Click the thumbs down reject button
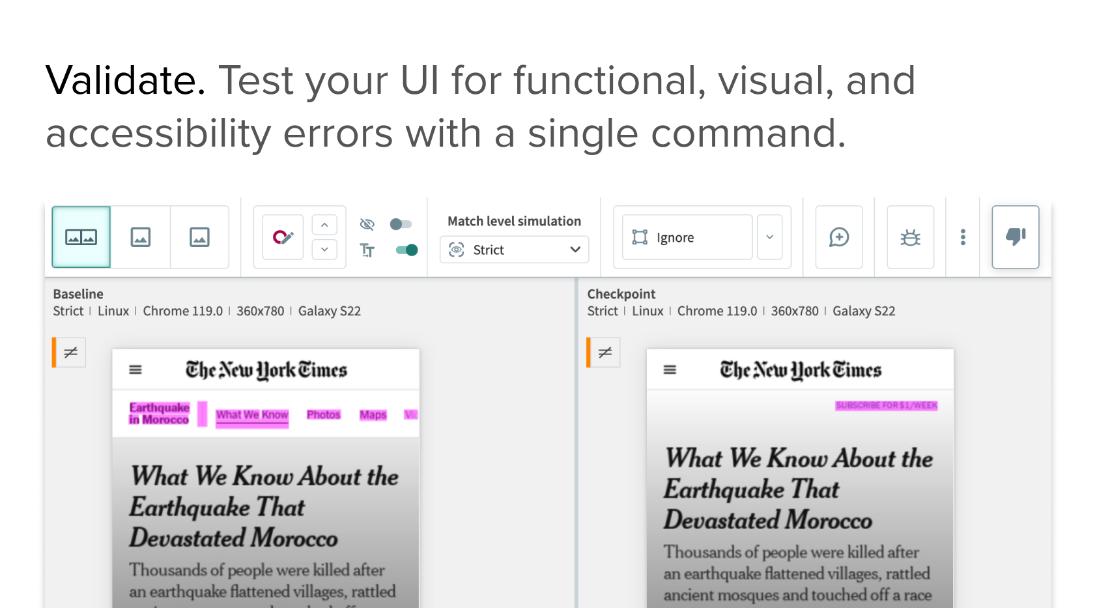 (x=1015, y=237)
